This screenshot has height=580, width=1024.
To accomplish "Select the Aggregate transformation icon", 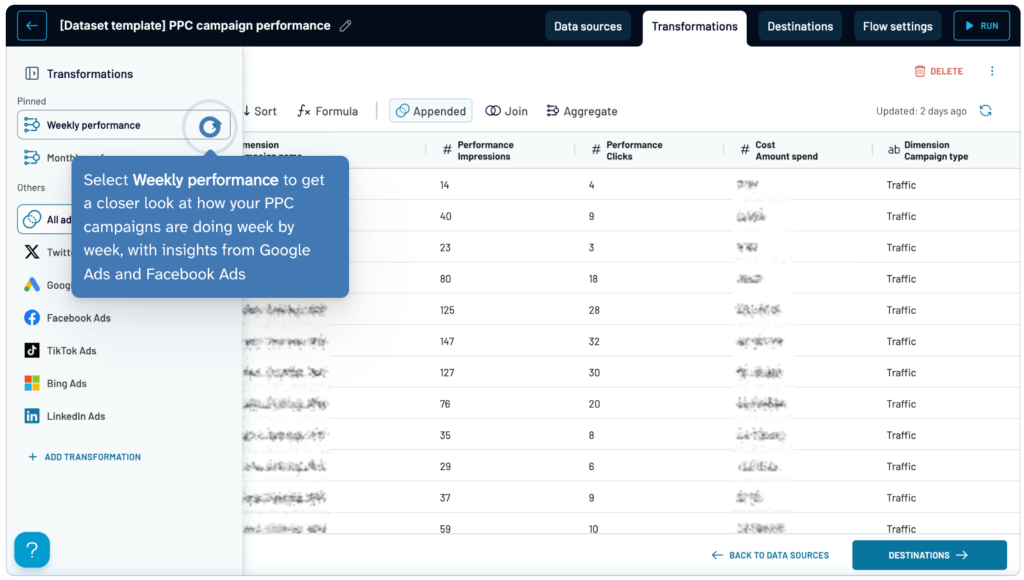I will (x=554, y=111).
